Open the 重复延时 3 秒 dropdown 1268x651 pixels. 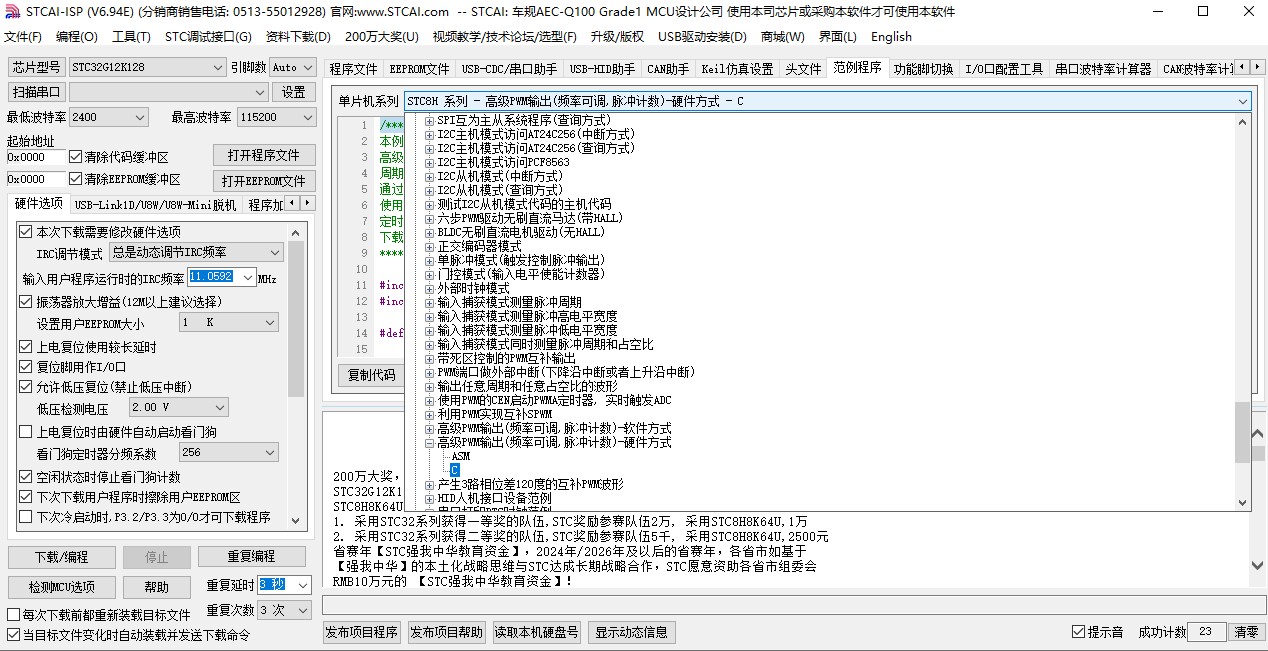(x=303, y=585)
